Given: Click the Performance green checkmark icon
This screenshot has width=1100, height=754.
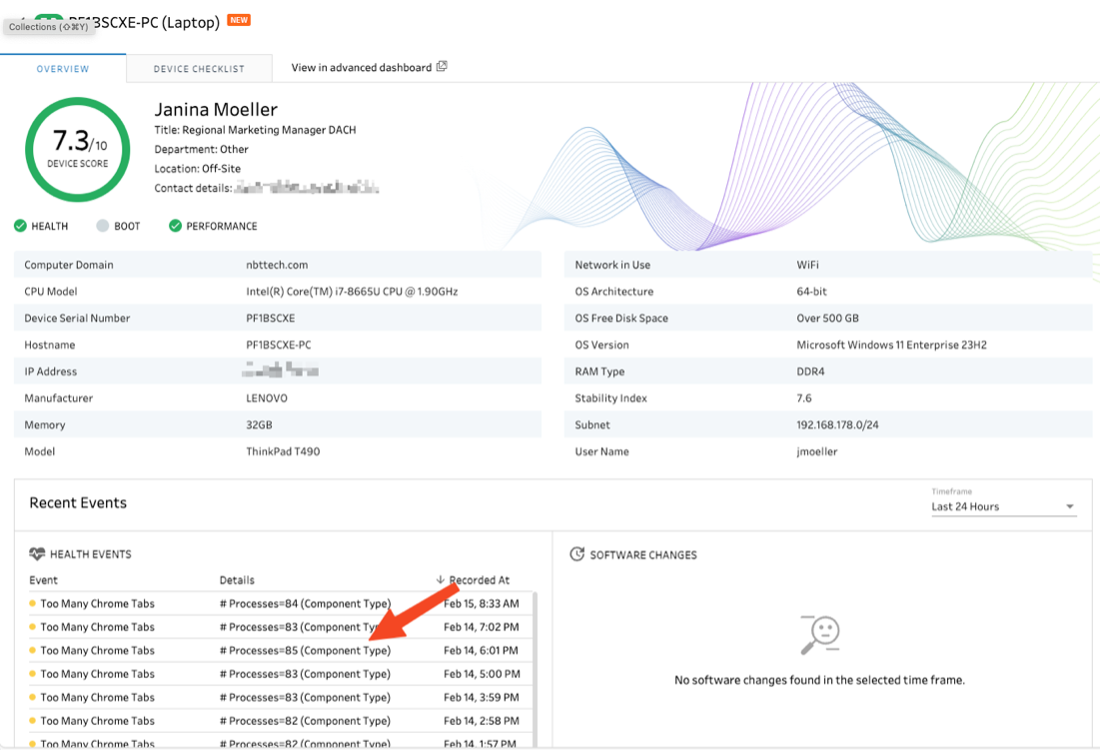Looking at the screenshot, I should coord(175,226).
